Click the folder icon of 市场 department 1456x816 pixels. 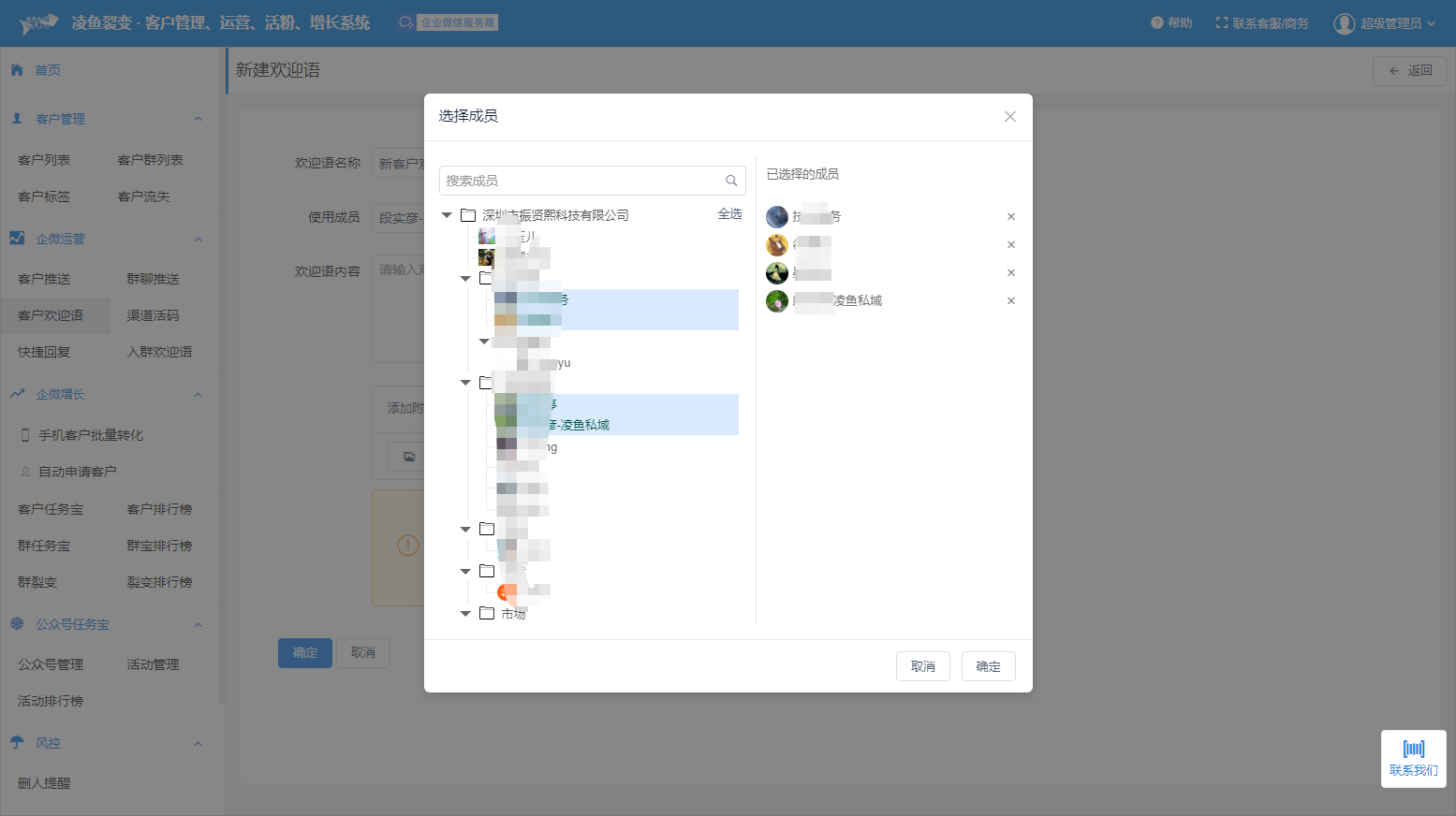(x=487, y=613)
